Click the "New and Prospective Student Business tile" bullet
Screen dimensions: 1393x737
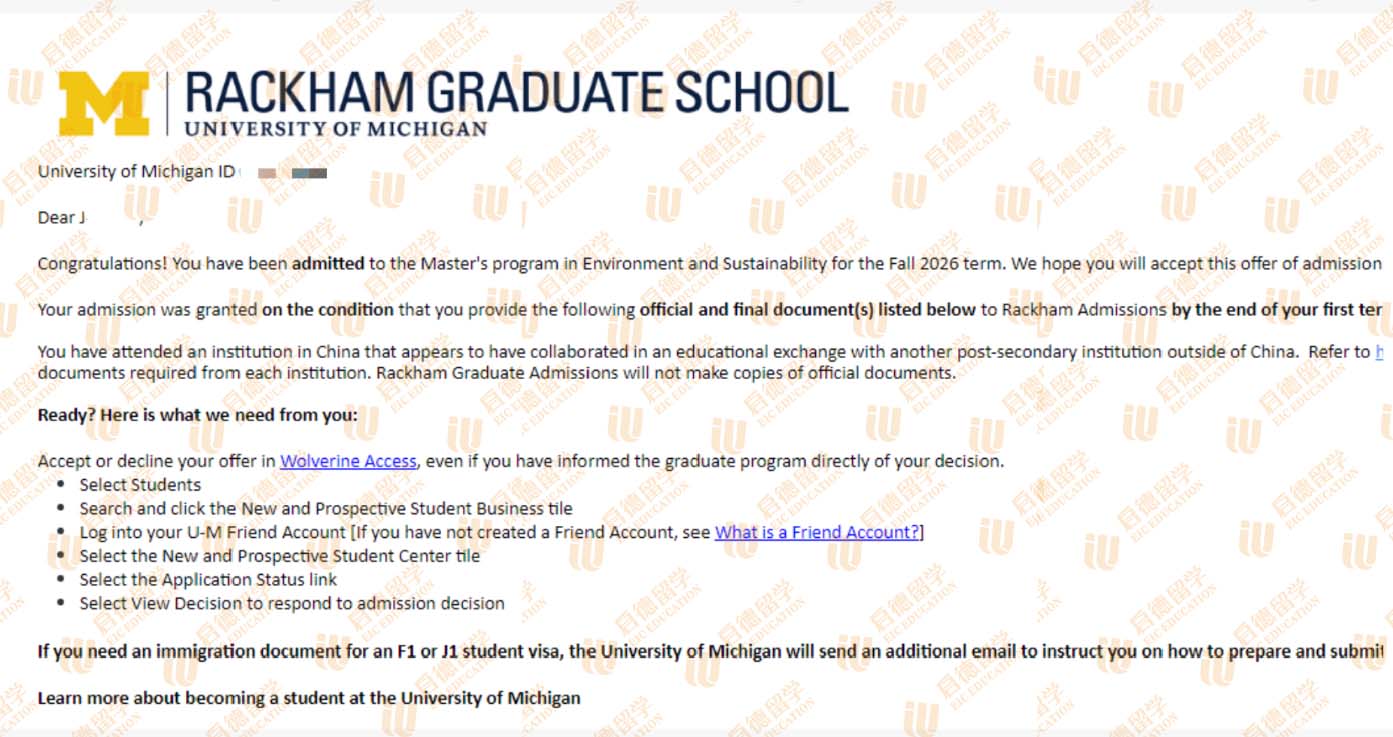326,508
